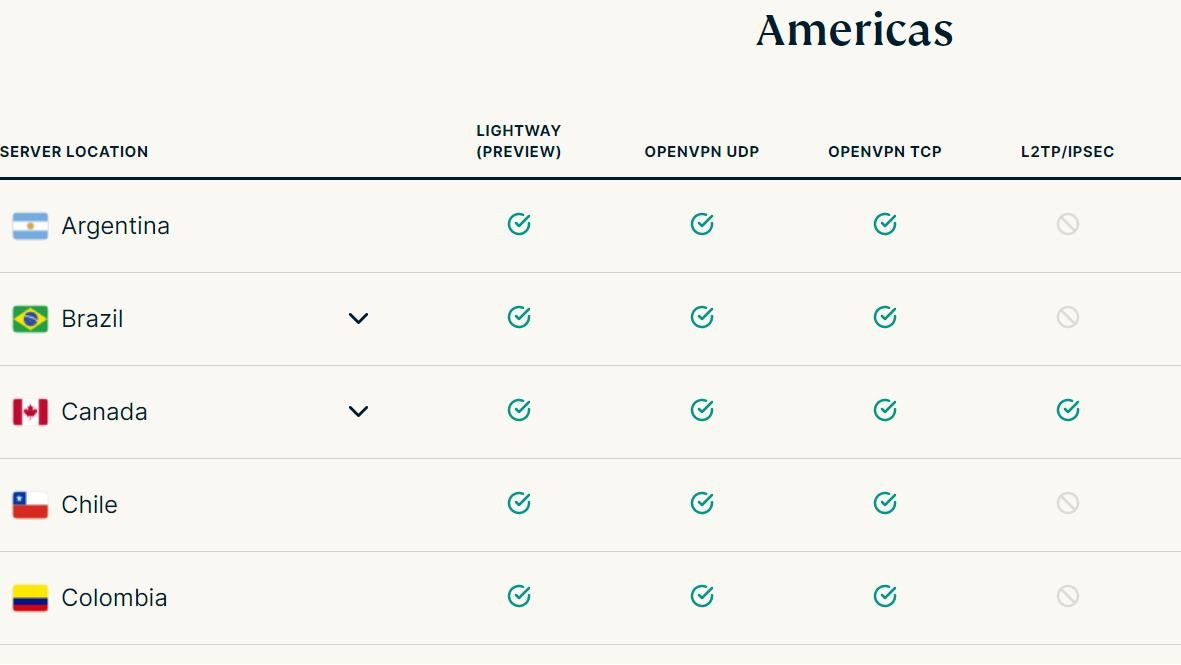Image resolution: width=1181 pixels, height=665 pixels.
Task: Click Argentina's Lightway checkmark
Action: 518,225
